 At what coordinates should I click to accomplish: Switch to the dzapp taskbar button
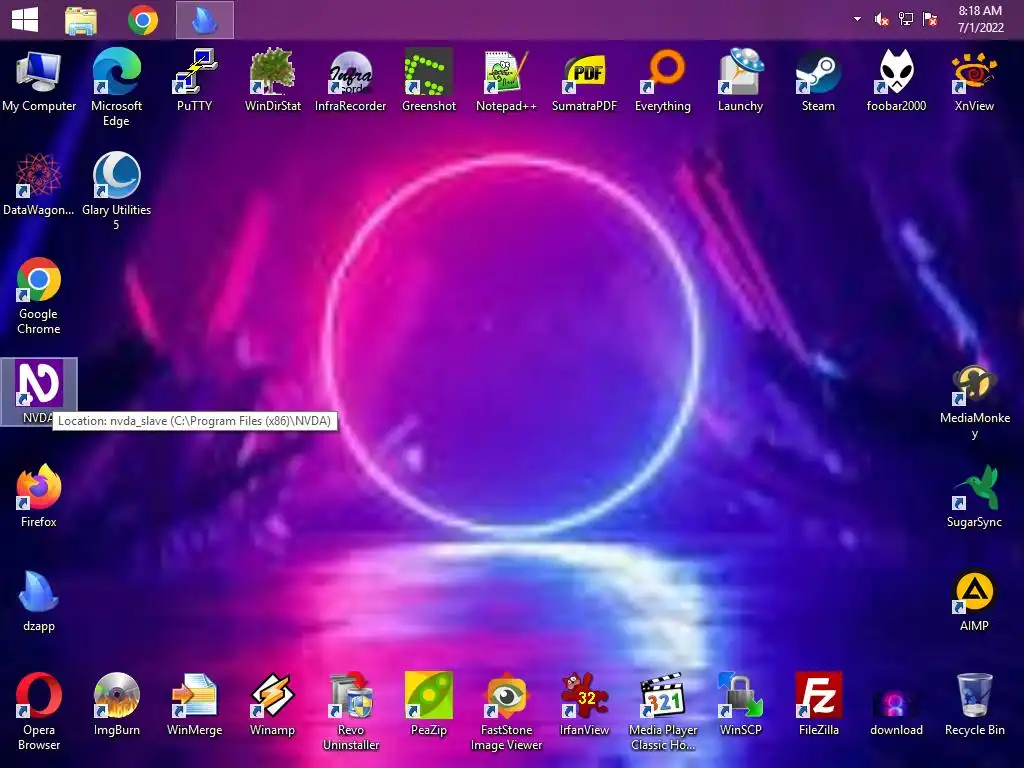(205, 20)
